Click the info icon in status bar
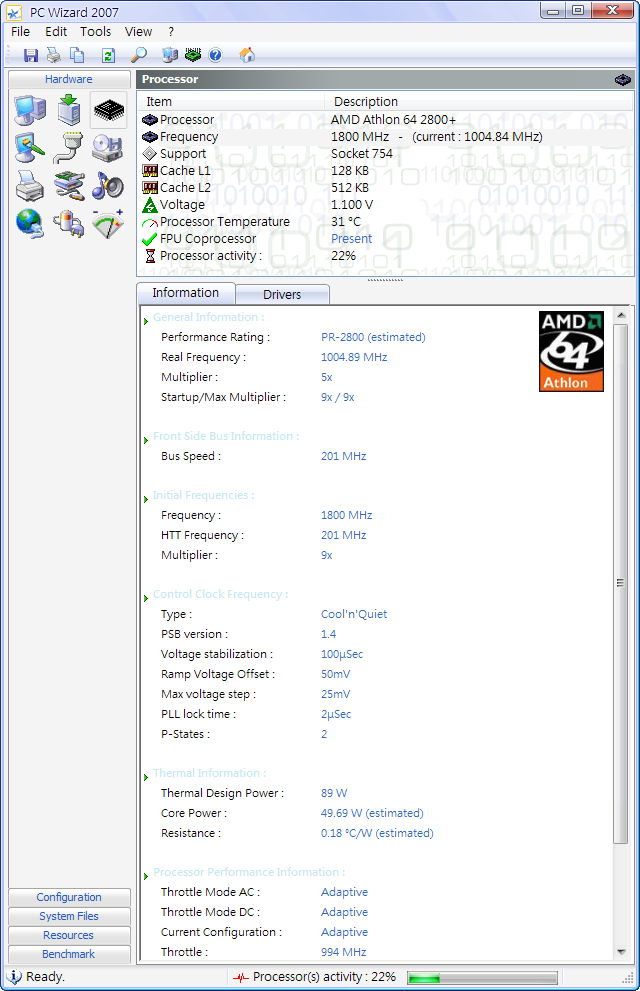This screenshot has width=640, height=991. click(x=14, y=976)
